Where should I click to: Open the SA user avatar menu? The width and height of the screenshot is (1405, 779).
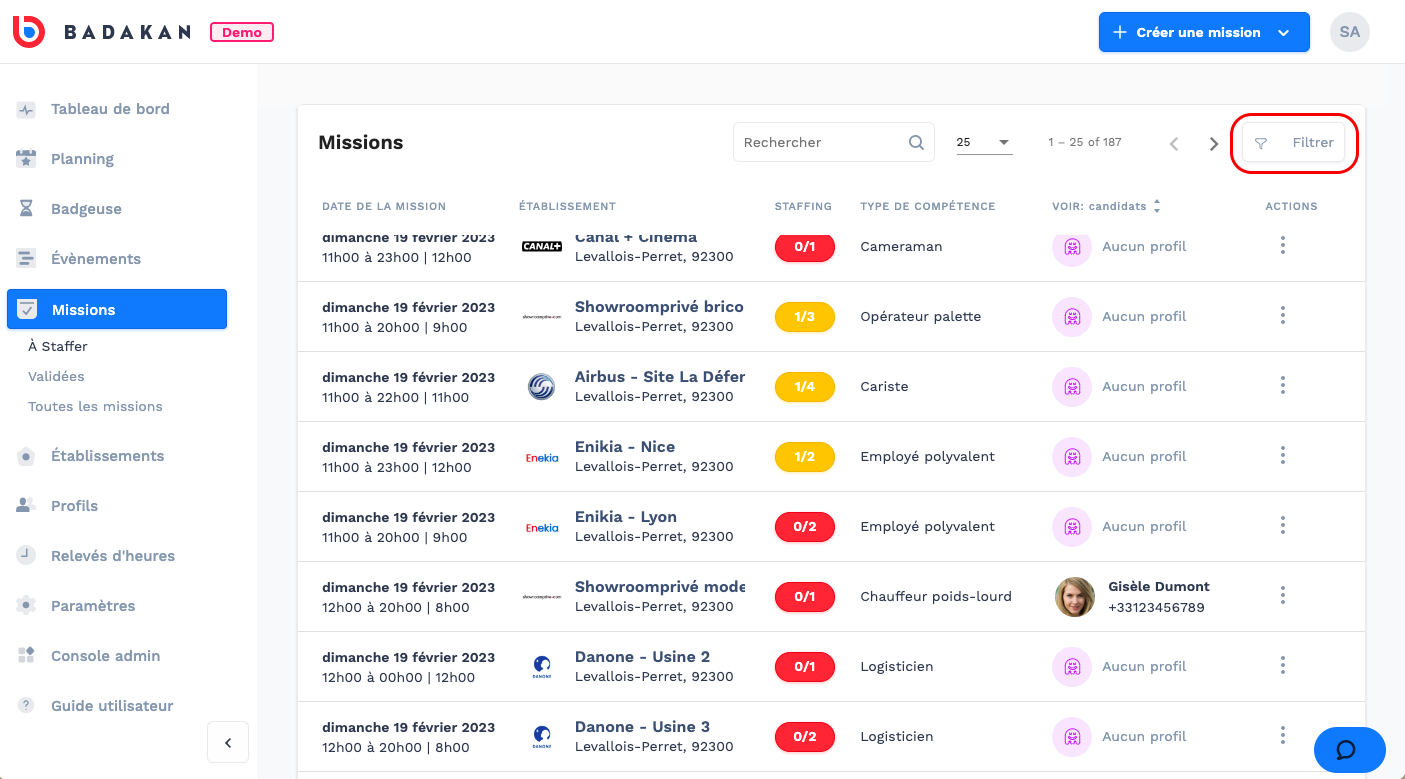click(x=1350, y=32)
